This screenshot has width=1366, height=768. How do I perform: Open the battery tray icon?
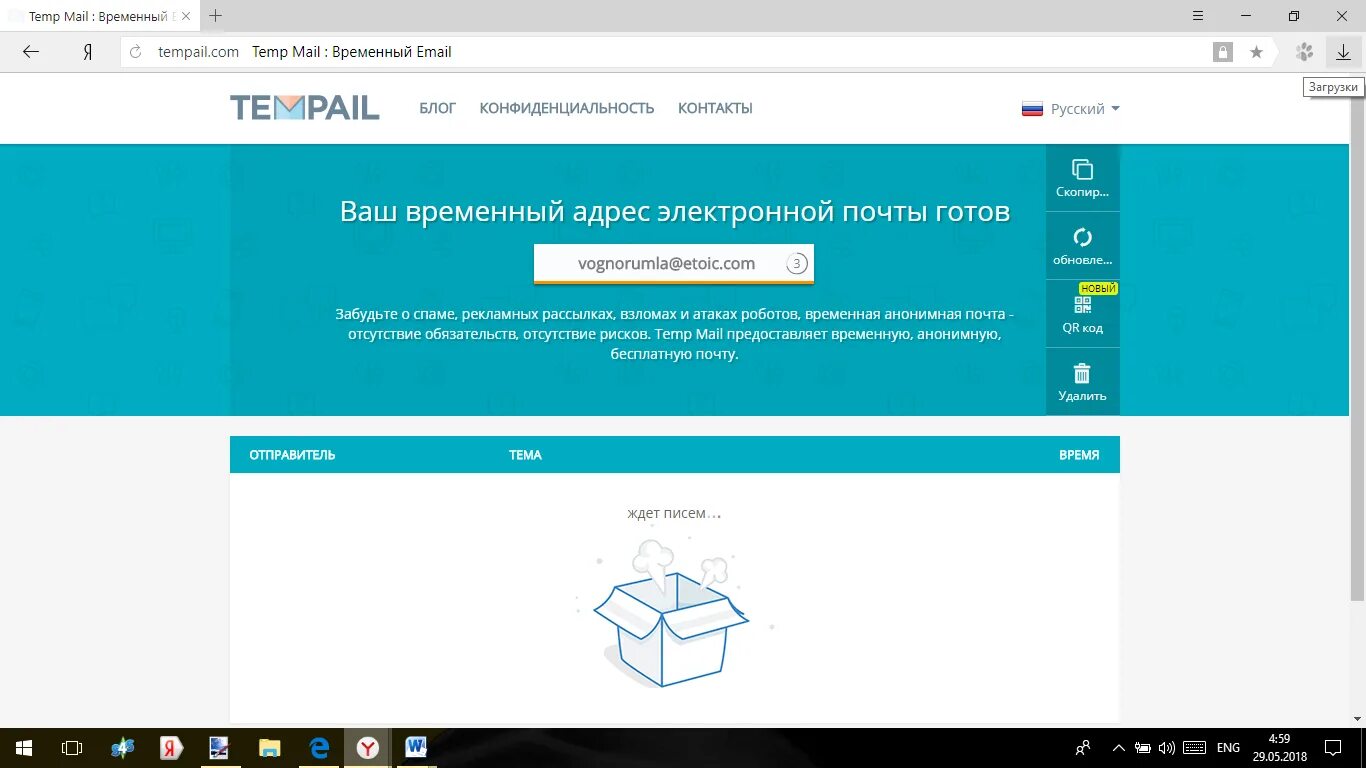tap(1143, 748)
